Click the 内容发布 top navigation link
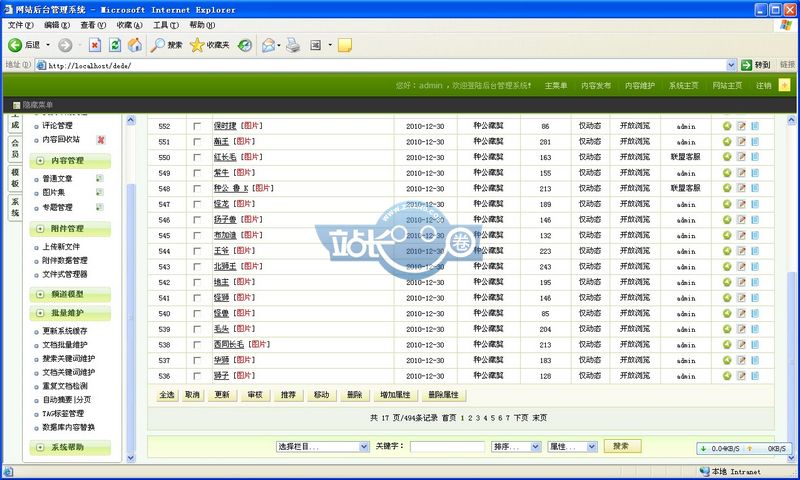The image size is (800, 480). (595, 86)
